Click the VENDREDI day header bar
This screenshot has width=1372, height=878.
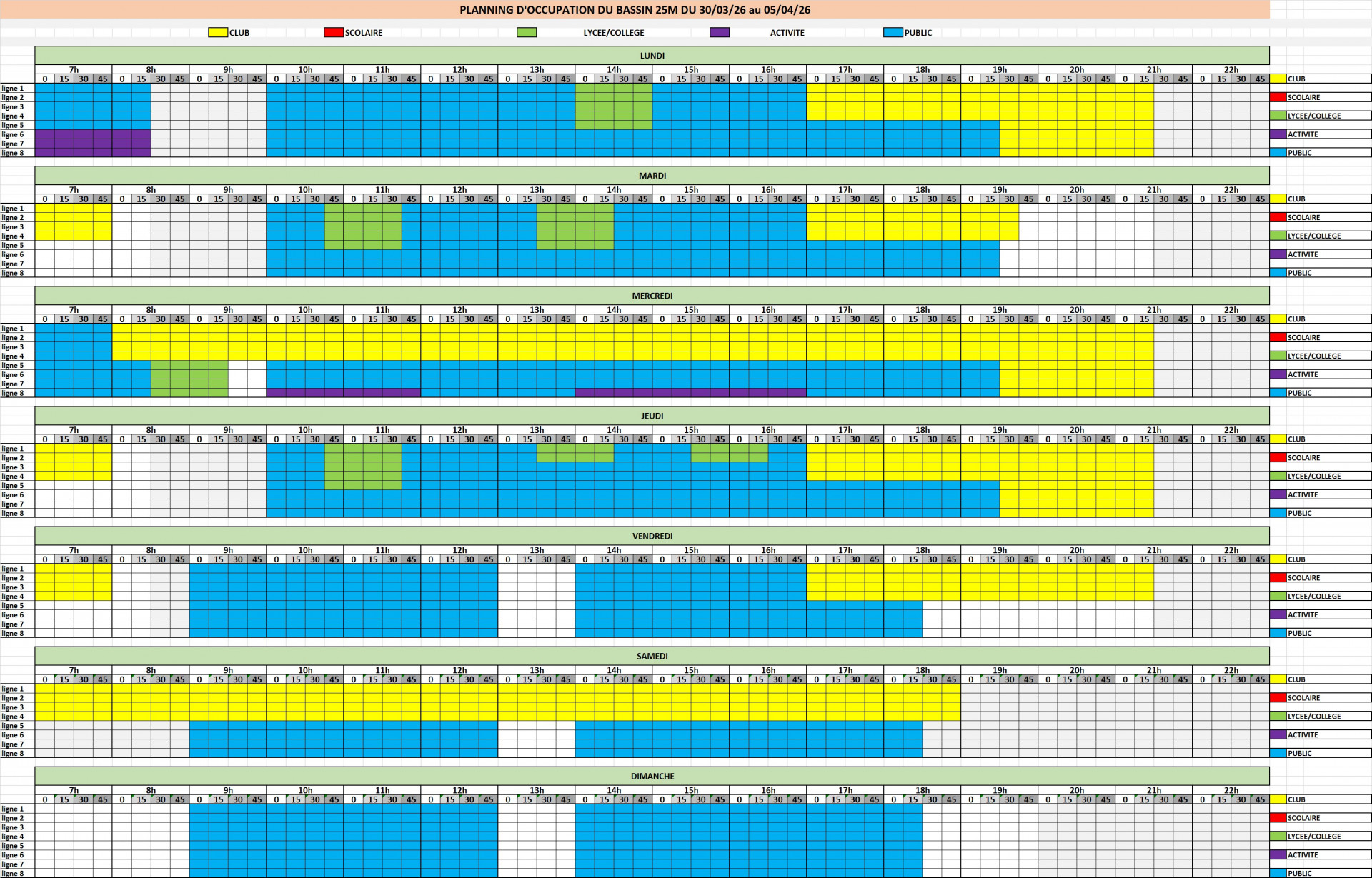652,536
